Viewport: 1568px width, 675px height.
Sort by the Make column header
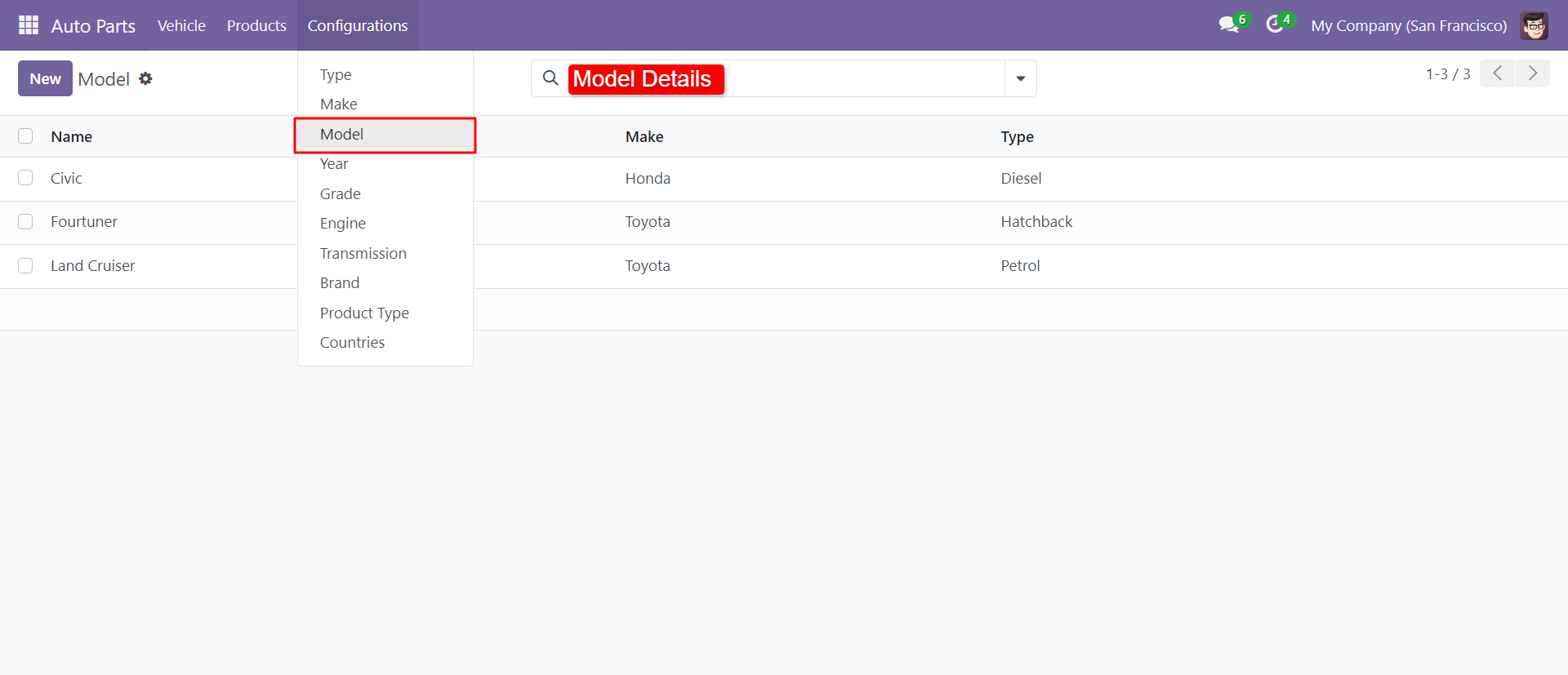[x=644, y=137]
